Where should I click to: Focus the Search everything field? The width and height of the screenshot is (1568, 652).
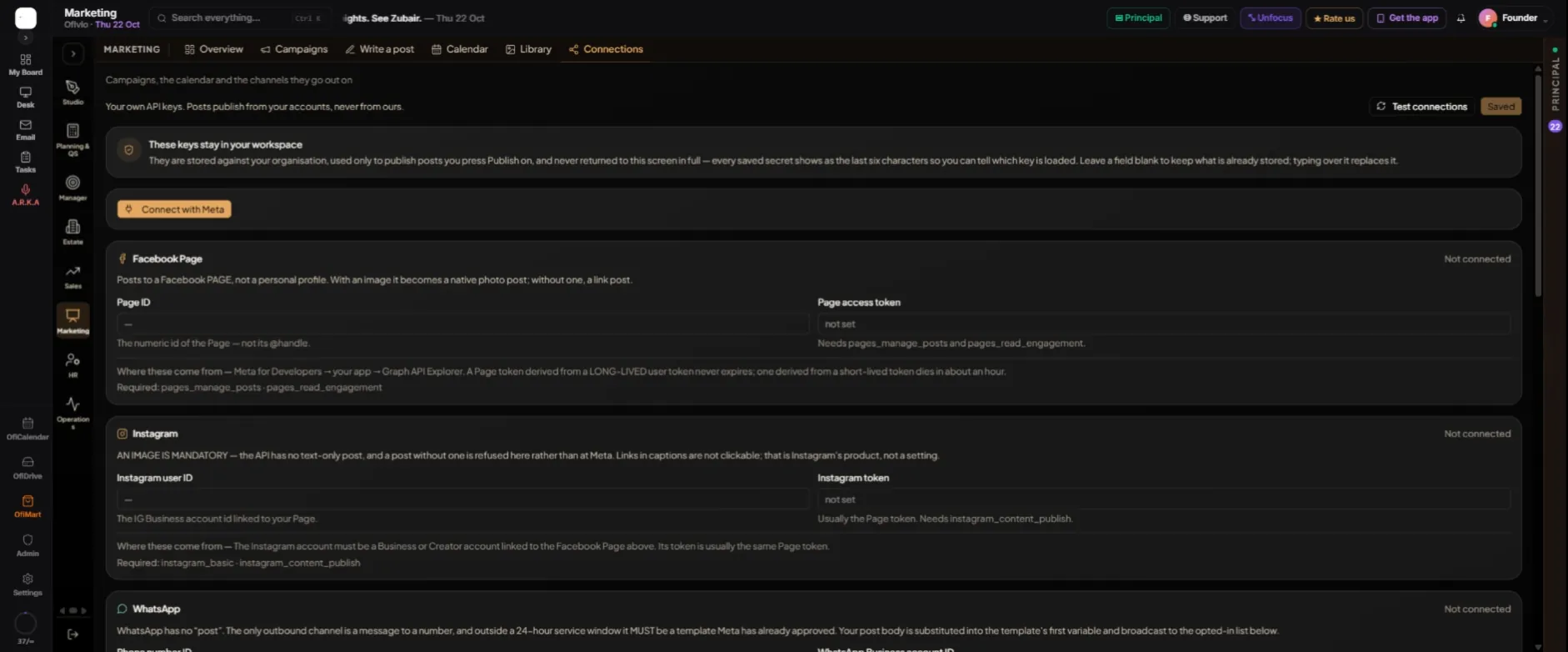click(x=239, y=18)
